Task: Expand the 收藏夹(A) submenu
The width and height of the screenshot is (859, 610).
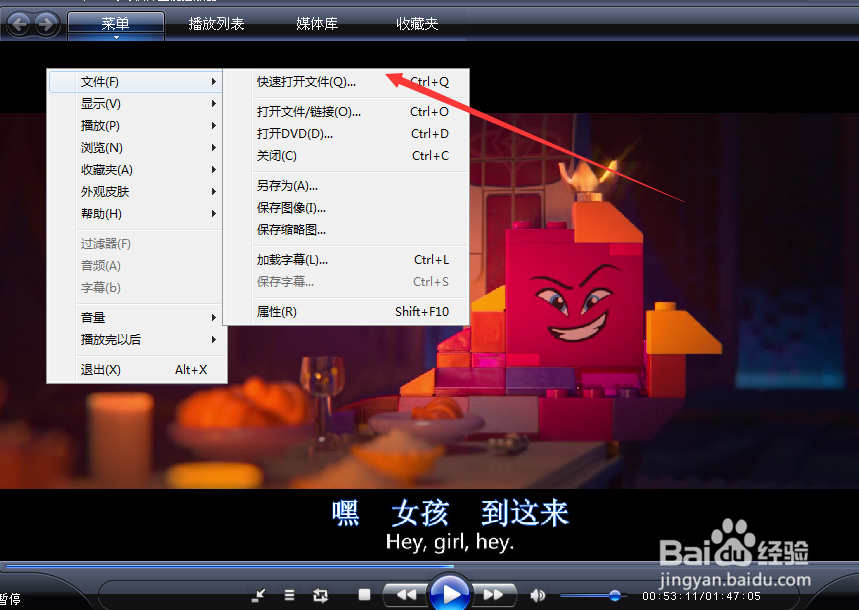Action: 135,169
